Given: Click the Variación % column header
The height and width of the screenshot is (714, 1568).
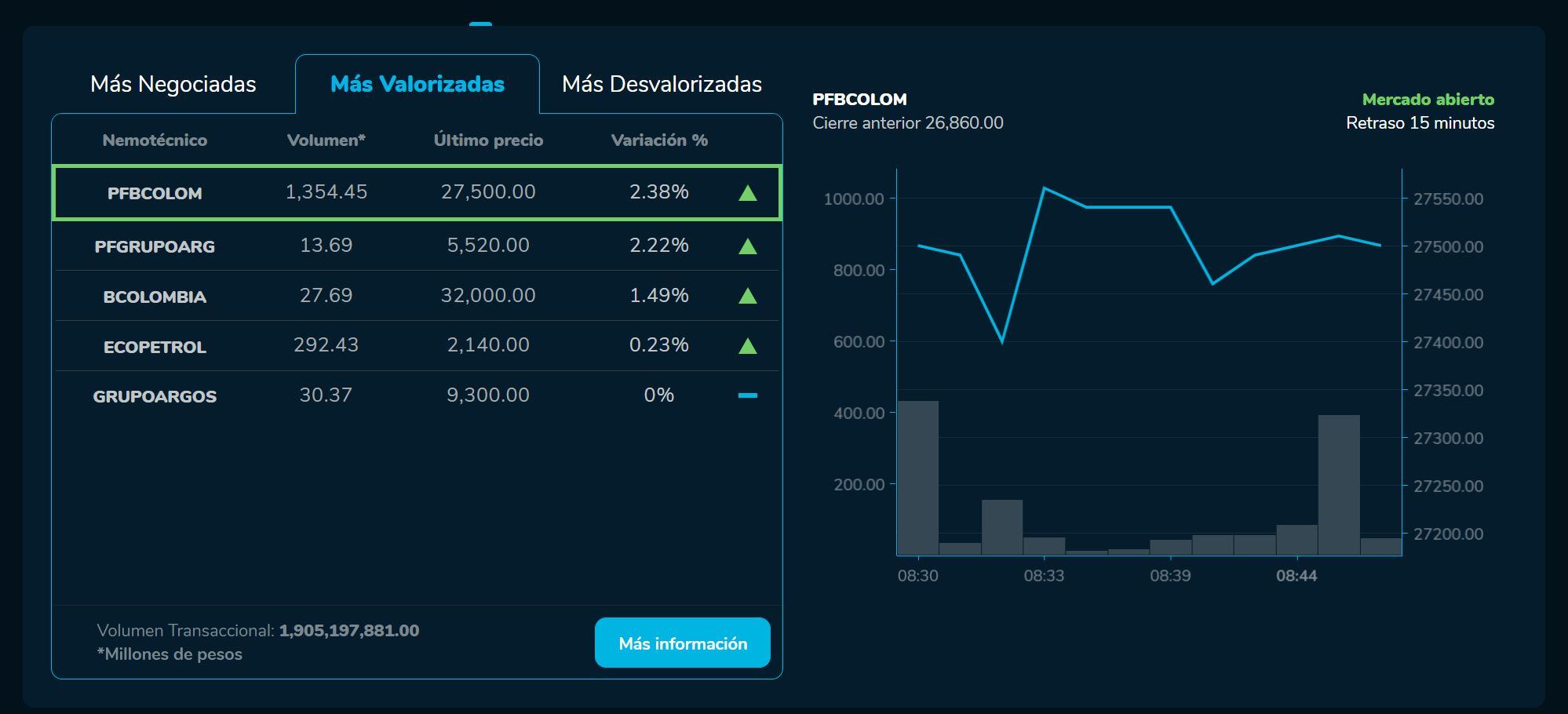Looking at the screenshot, I should (659, 140).
